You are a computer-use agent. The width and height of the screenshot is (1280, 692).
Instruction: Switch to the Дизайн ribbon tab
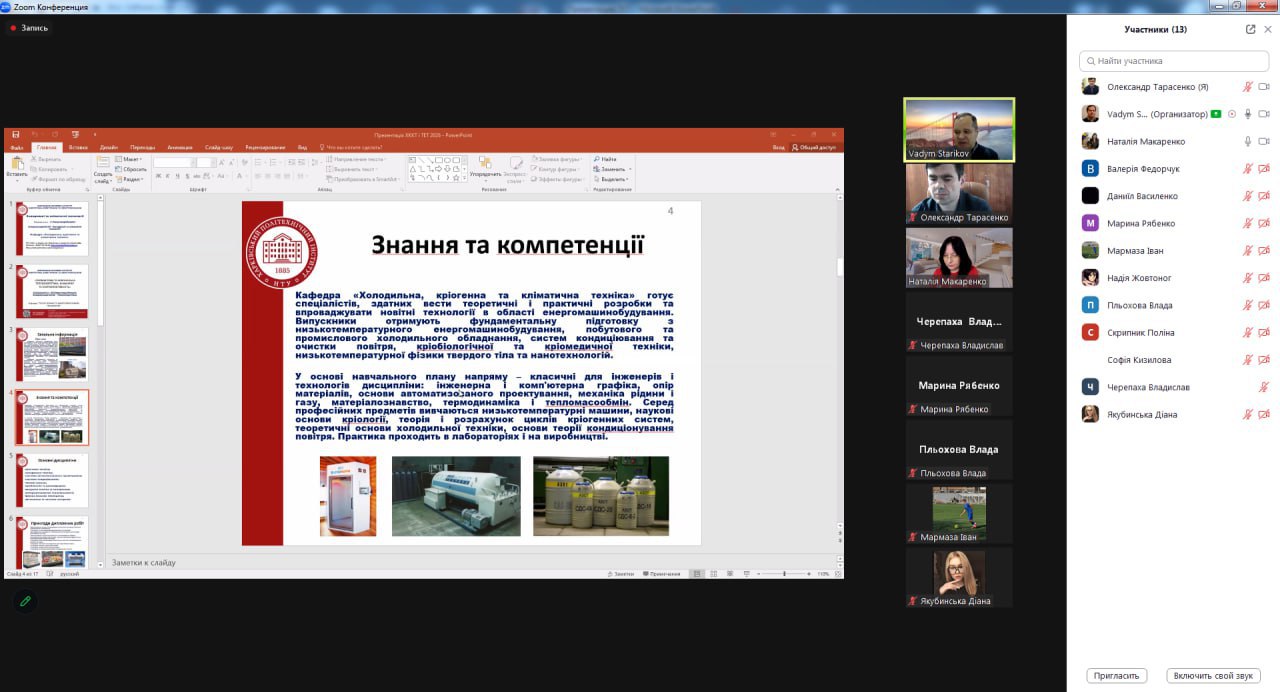click(108, 147)
